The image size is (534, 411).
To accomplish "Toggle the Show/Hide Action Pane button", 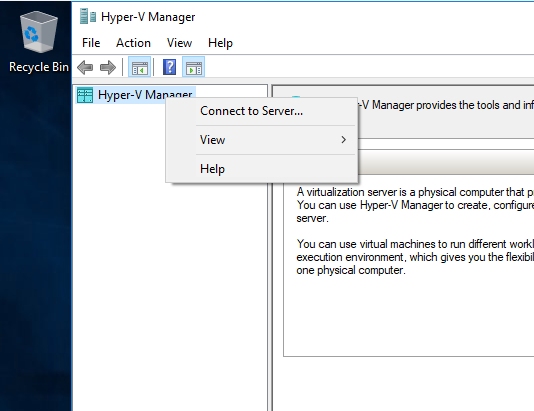I will pos(193,67).
